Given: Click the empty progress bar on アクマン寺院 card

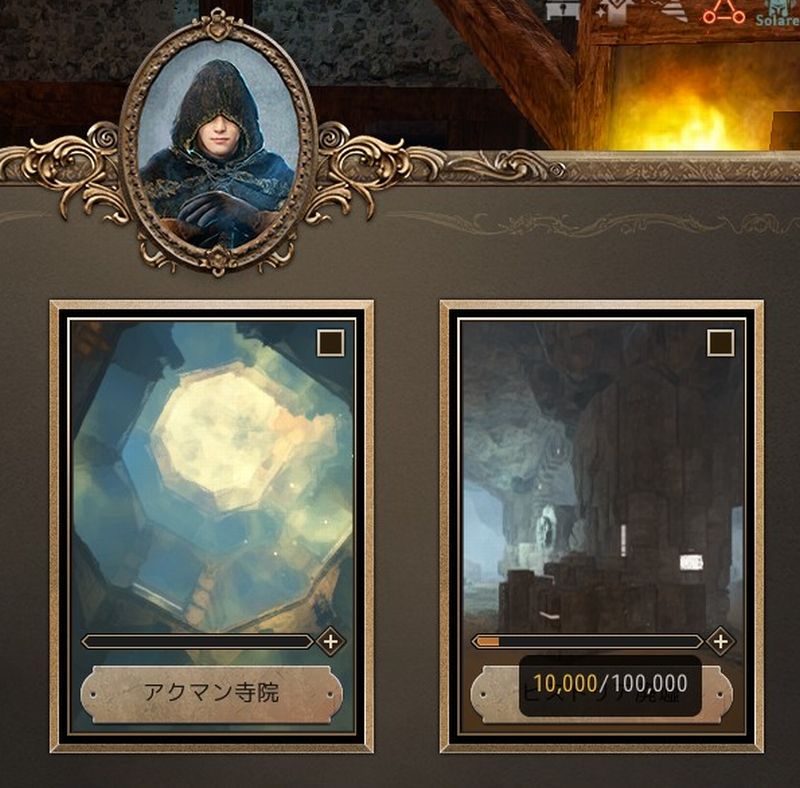Looking at the screenshot, I should 197,642.
